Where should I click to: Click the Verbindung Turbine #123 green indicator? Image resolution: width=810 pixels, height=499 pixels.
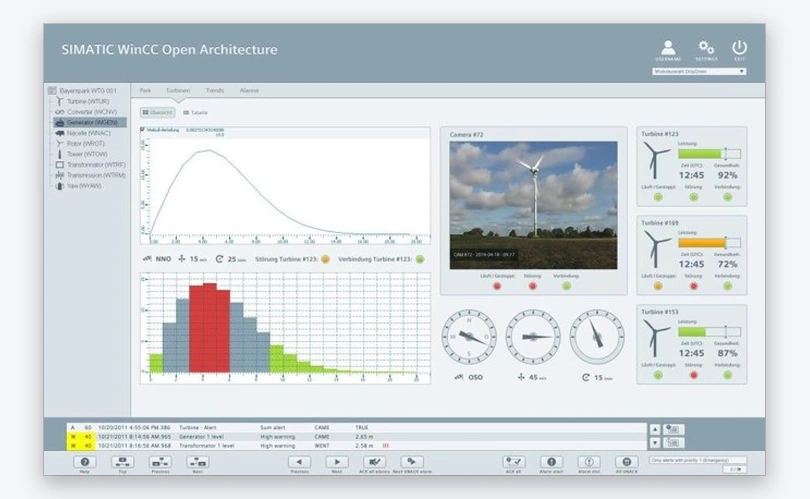(x=420, y=259)
